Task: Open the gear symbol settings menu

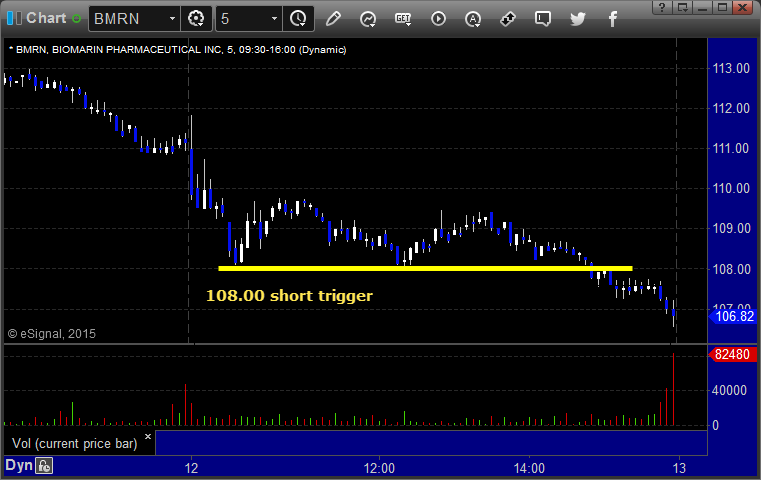Action: [x=196, y=19]
